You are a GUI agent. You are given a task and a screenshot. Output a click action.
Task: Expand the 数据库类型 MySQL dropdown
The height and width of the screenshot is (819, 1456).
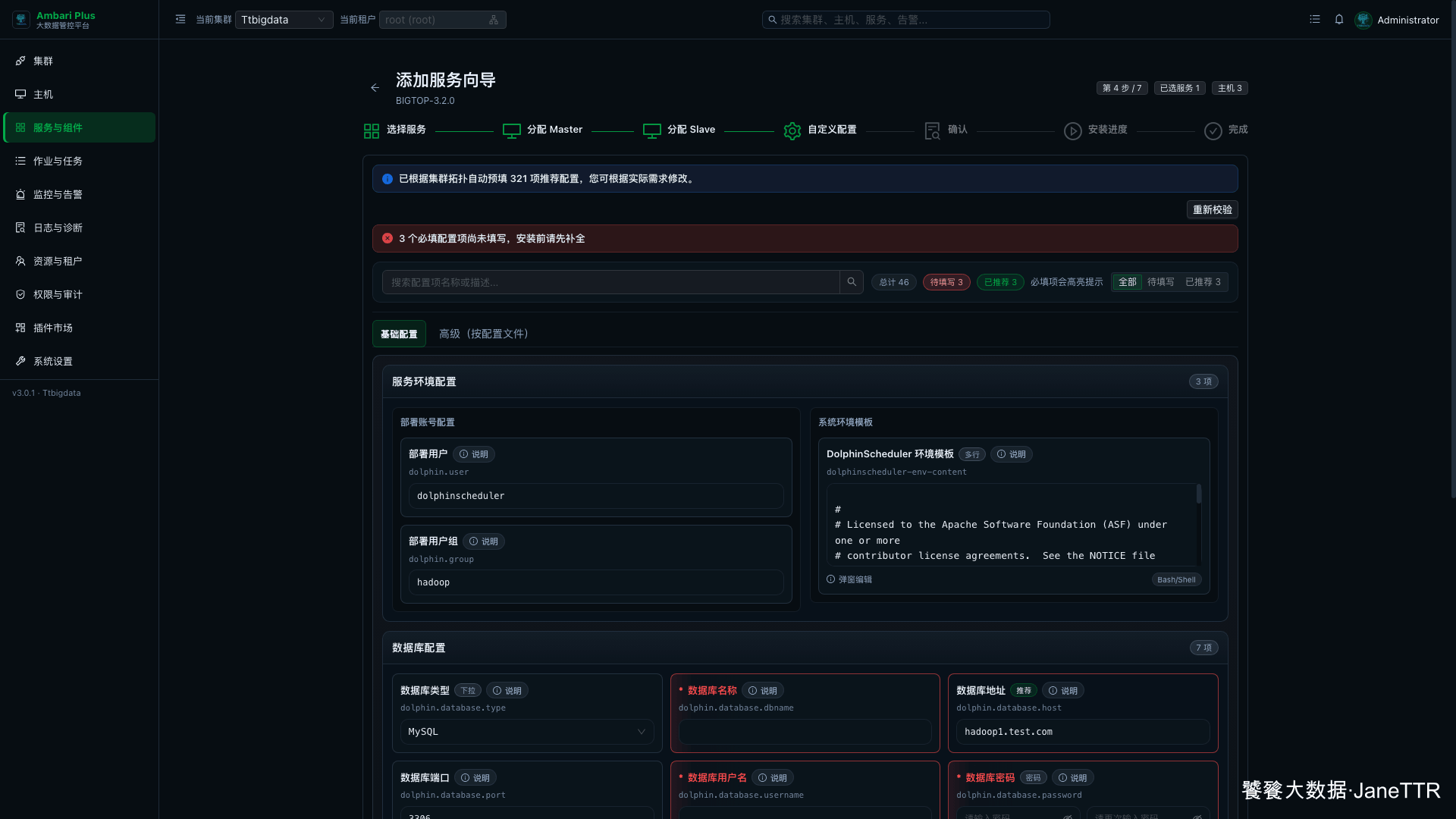click(527, 732)
